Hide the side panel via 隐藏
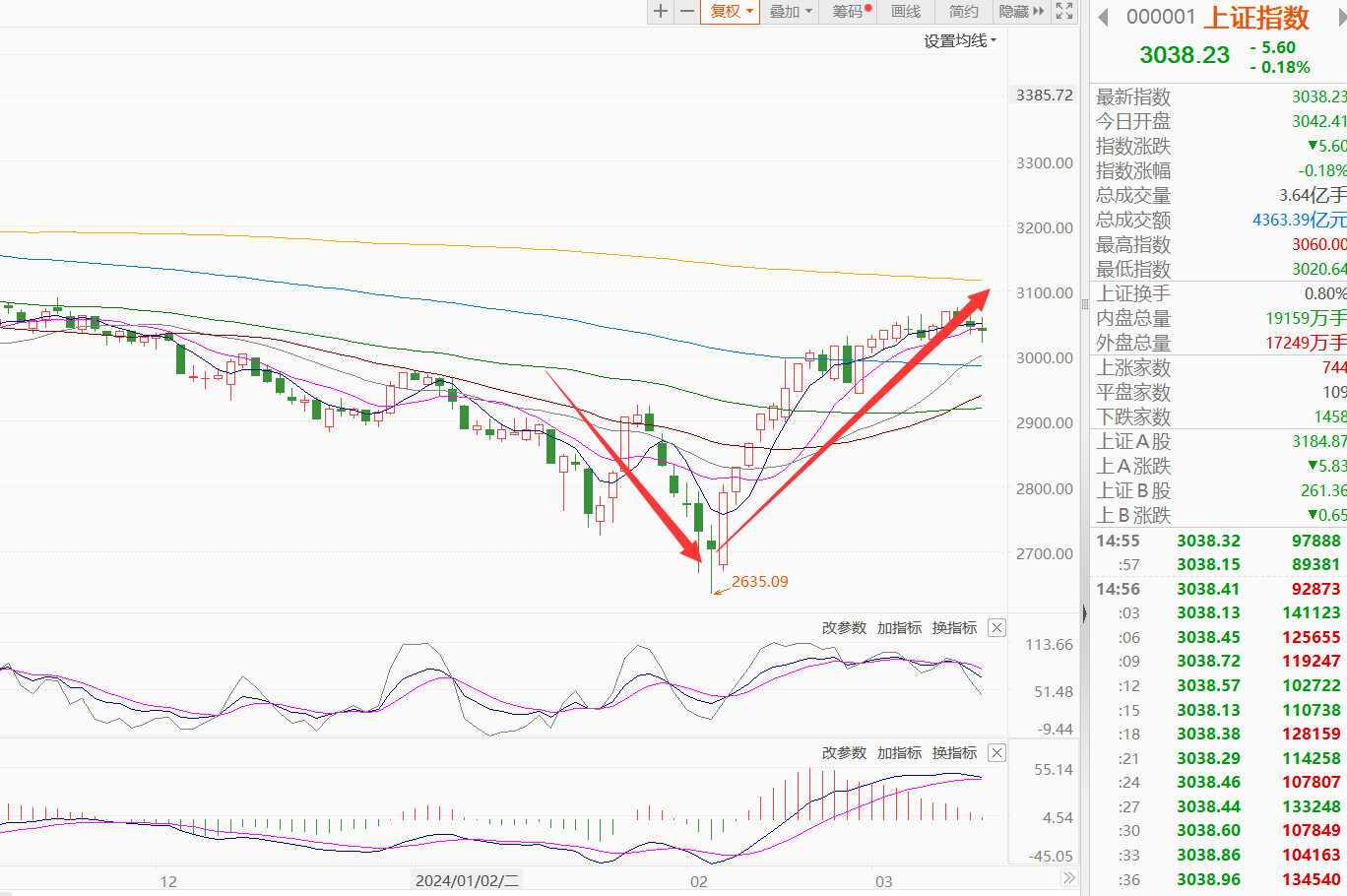This screenshot has height=896, width=1347. pos(1020,12)
